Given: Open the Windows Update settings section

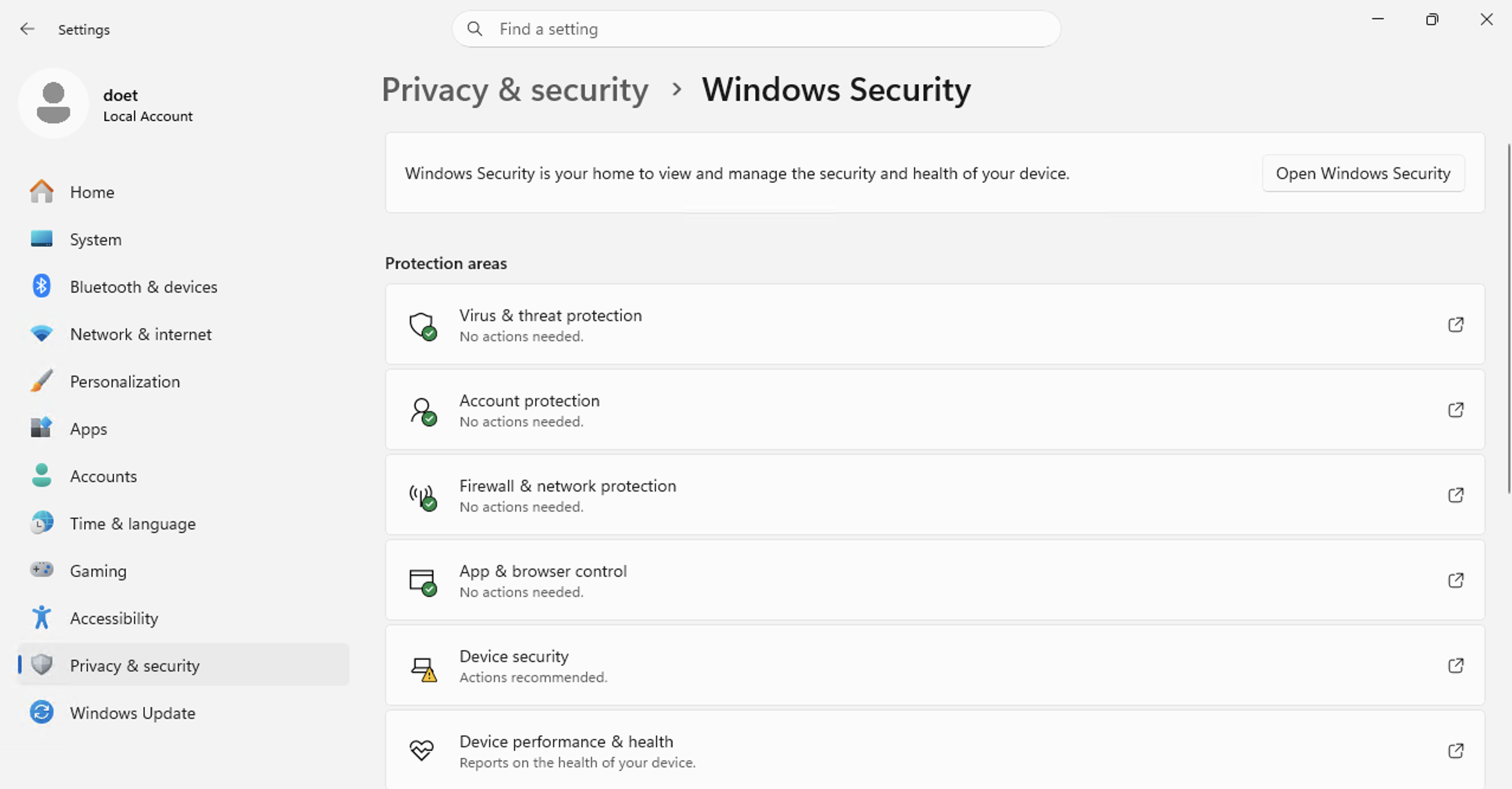Looking at the screenshot, I should tap(133, 713).
